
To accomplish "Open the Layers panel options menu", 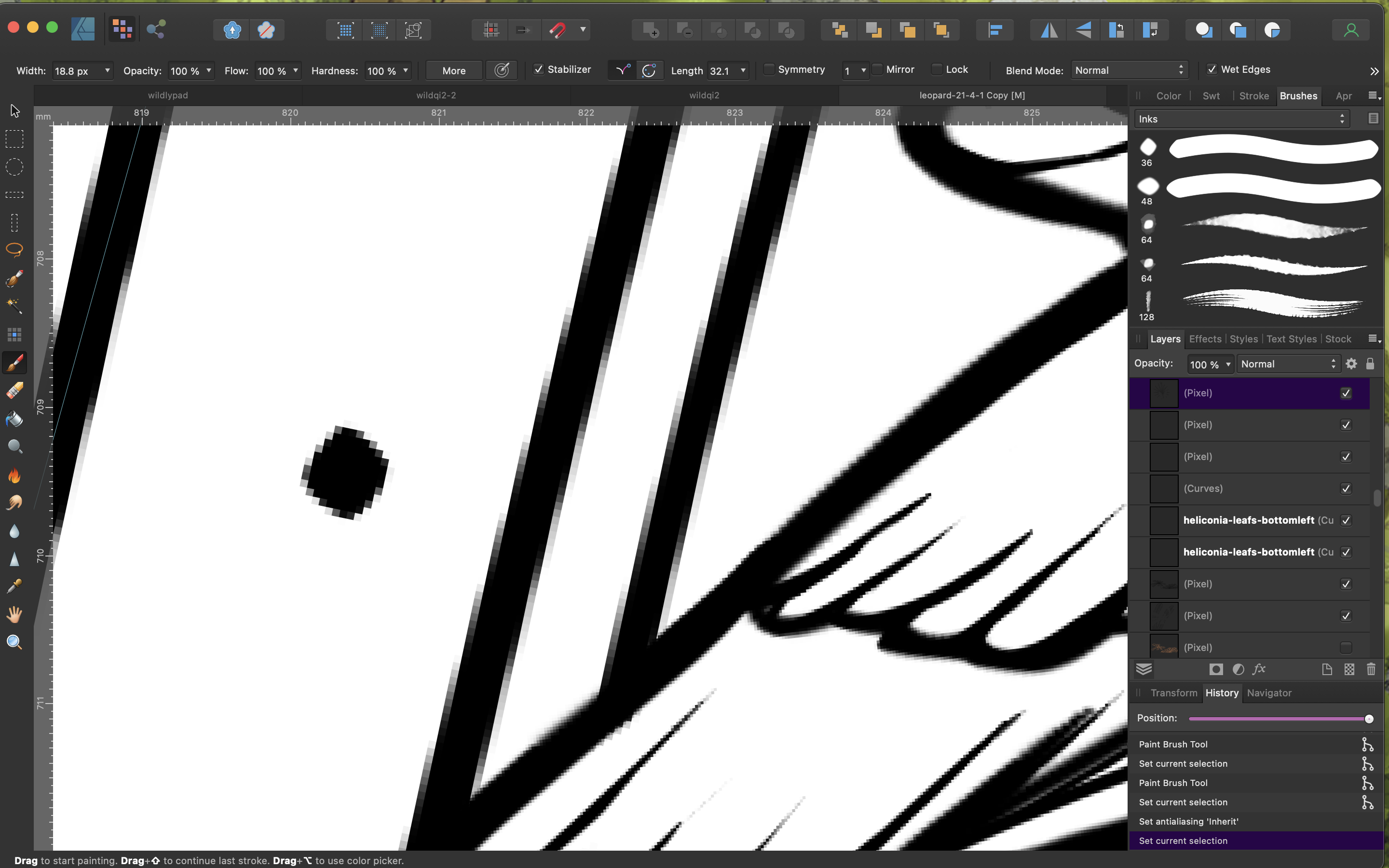I will click(1375, 339).
